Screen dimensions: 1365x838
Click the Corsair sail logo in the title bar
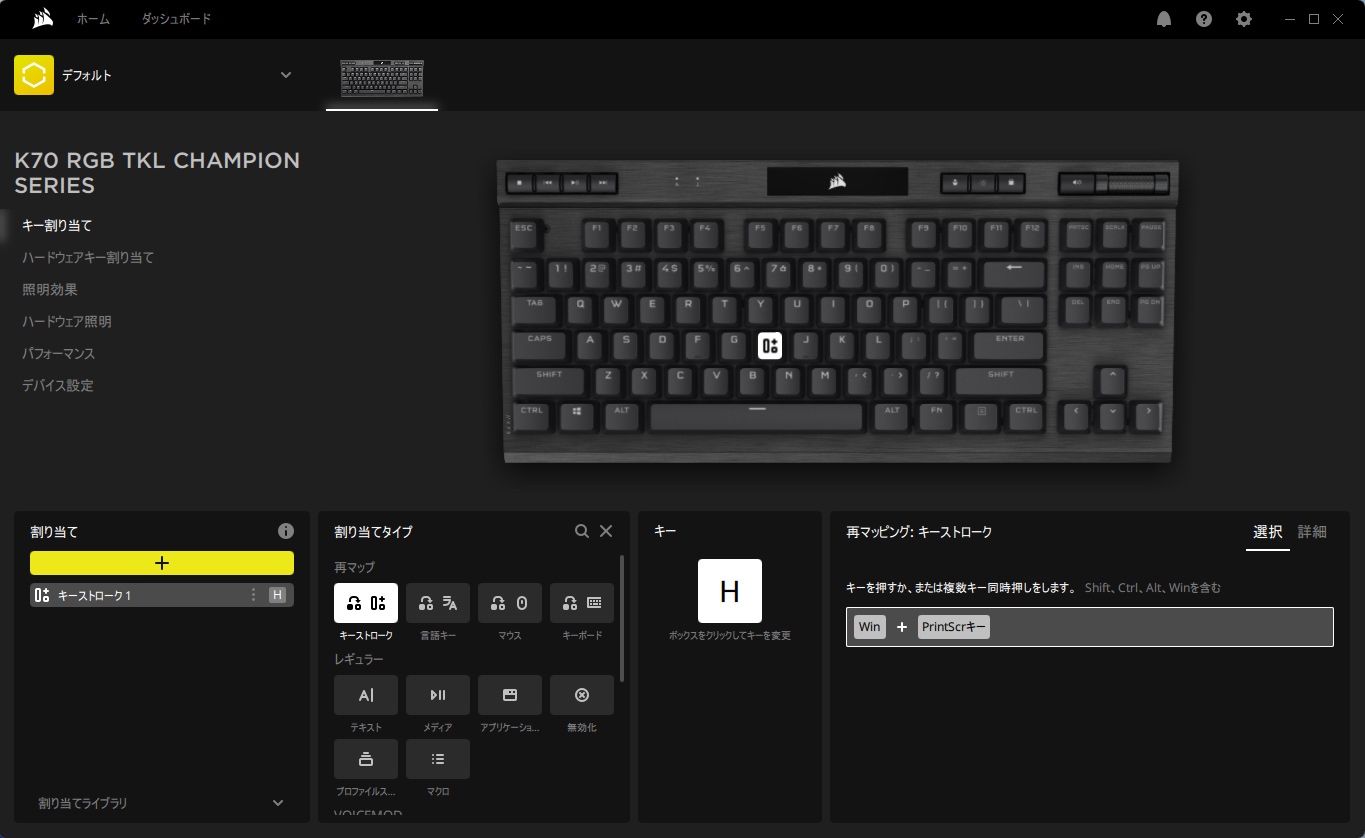pos(42,19)
